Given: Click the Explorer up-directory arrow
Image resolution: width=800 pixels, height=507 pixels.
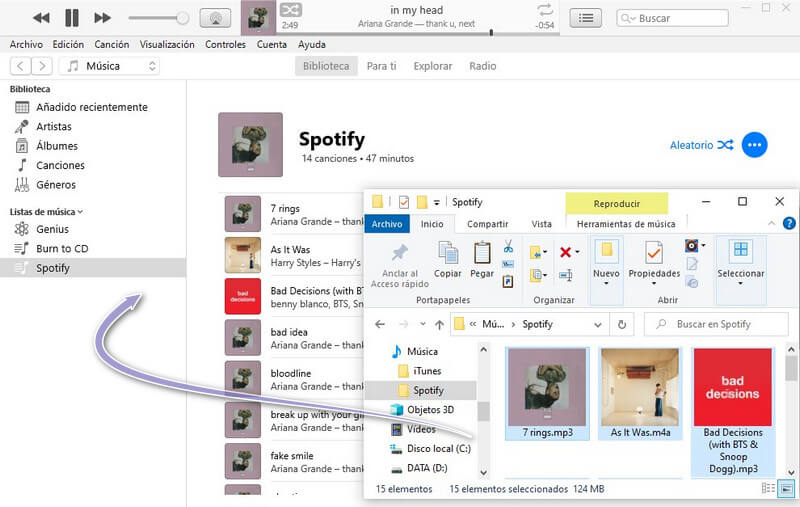Looking at the screenshot, I should [439, 324].
